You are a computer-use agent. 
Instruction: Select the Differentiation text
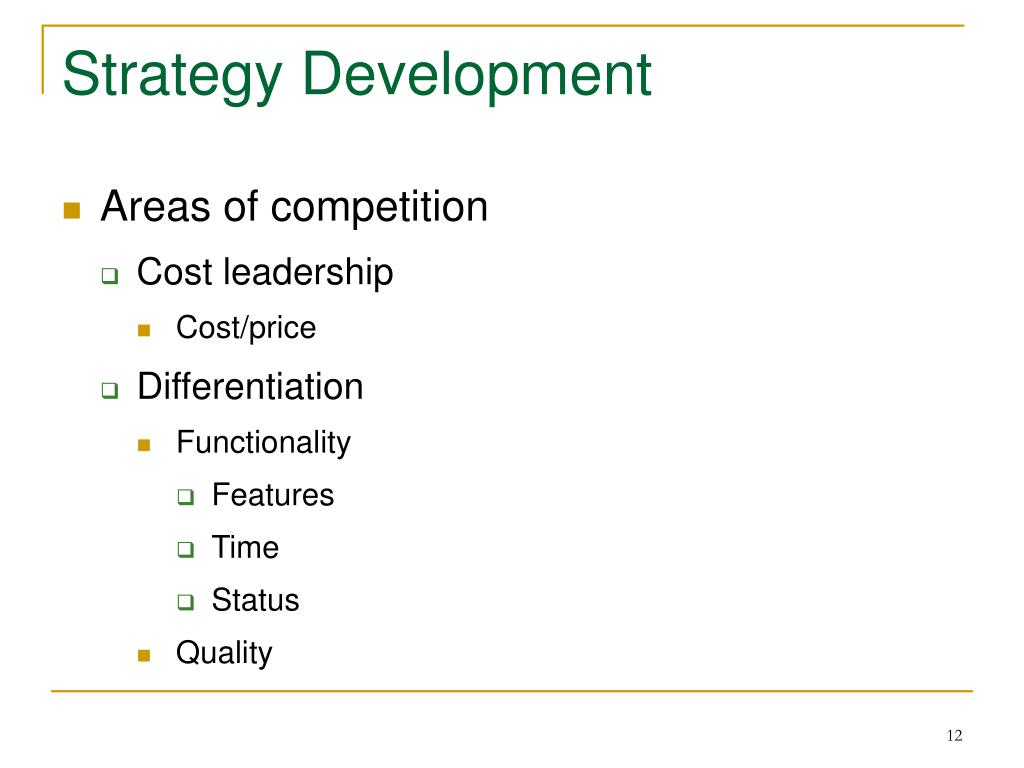(x=250, y=387)
